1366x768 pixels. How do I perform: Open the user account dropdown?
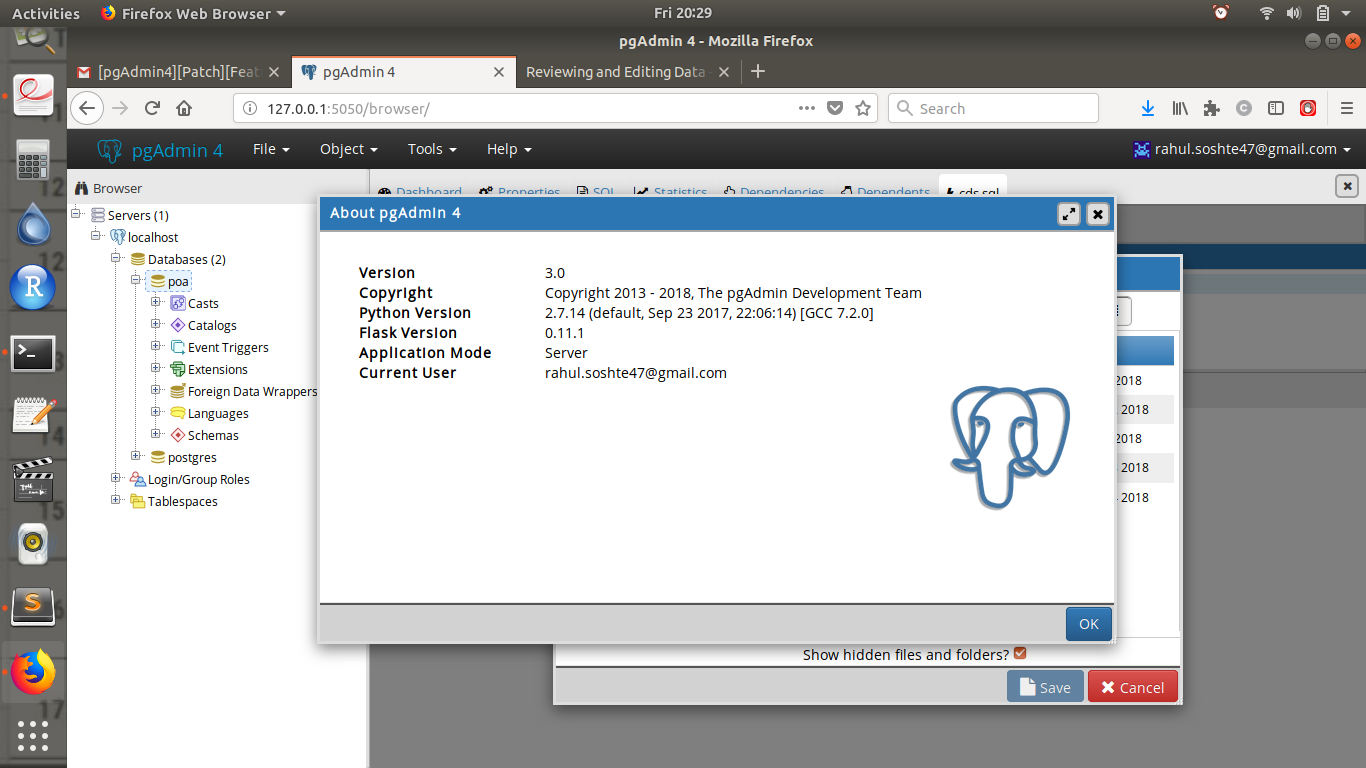coord(1241,149)
